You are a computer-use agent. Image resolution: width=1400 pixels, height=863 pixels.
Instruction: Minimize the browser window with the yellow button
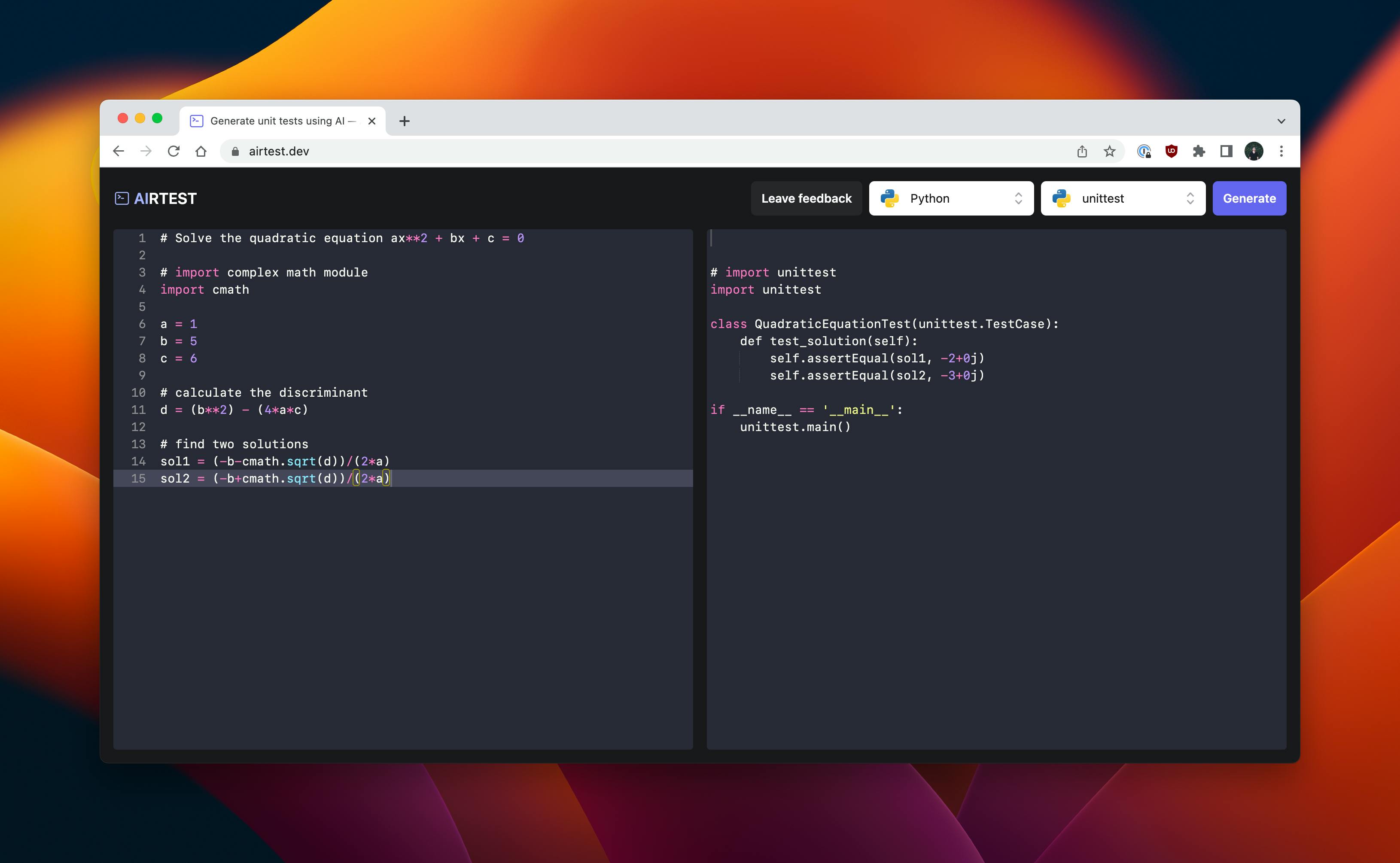[x=140, y=118]
